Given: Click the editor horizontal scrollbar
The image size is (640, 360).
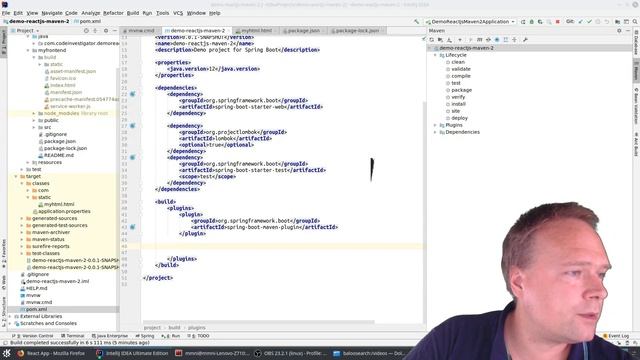Looking at the screenshot, I should point(258,322).
